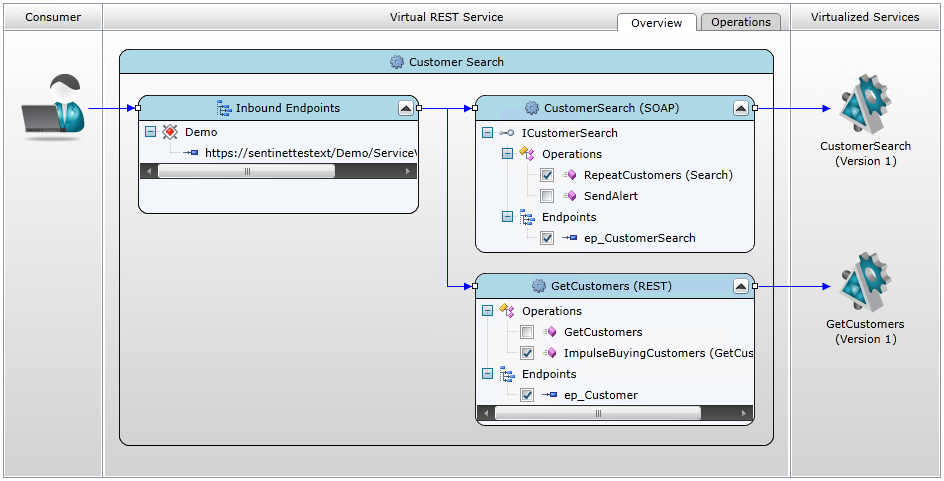Collapse the CustomerSearch (SOAP) panel

point(741,108)
